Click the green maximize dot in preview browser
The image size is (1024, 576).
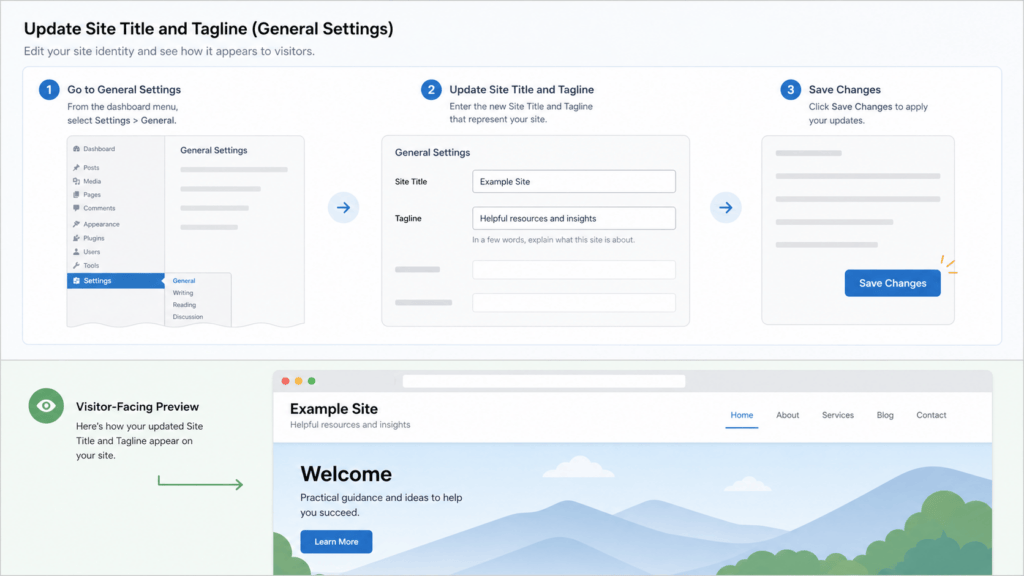312,381
